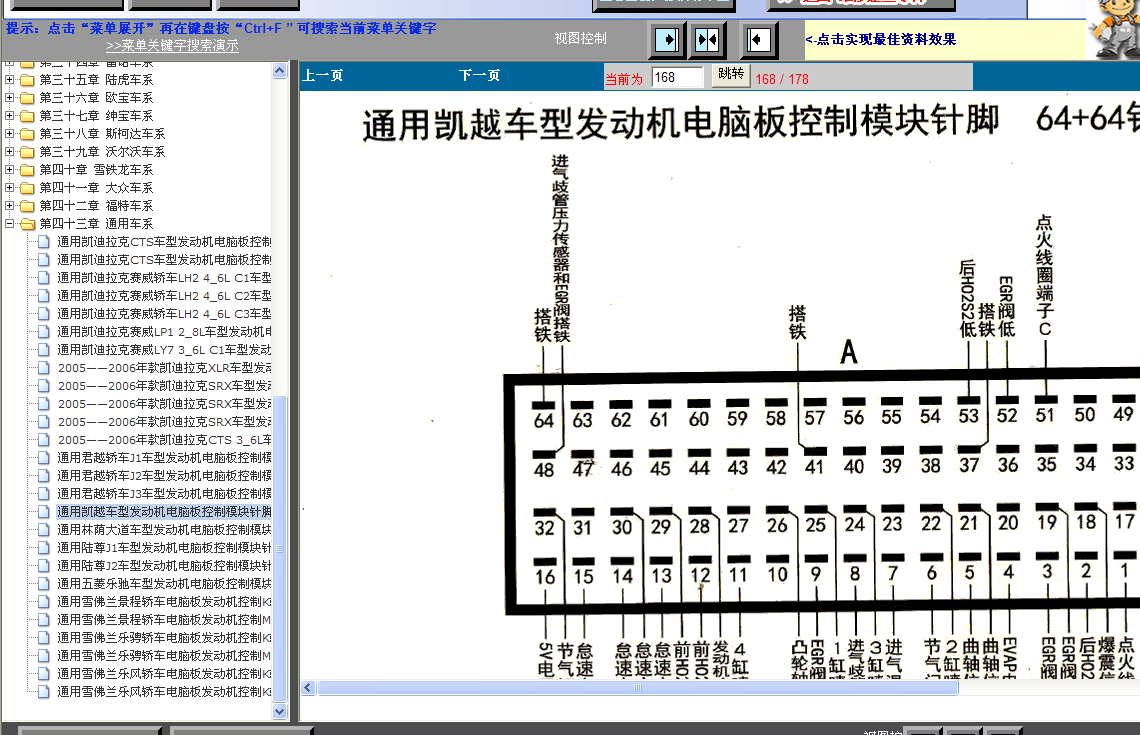Screen dimensions: 1140x735
Task: Select 第四十二章 福特车系 chapter label
Action: point(96,206)
